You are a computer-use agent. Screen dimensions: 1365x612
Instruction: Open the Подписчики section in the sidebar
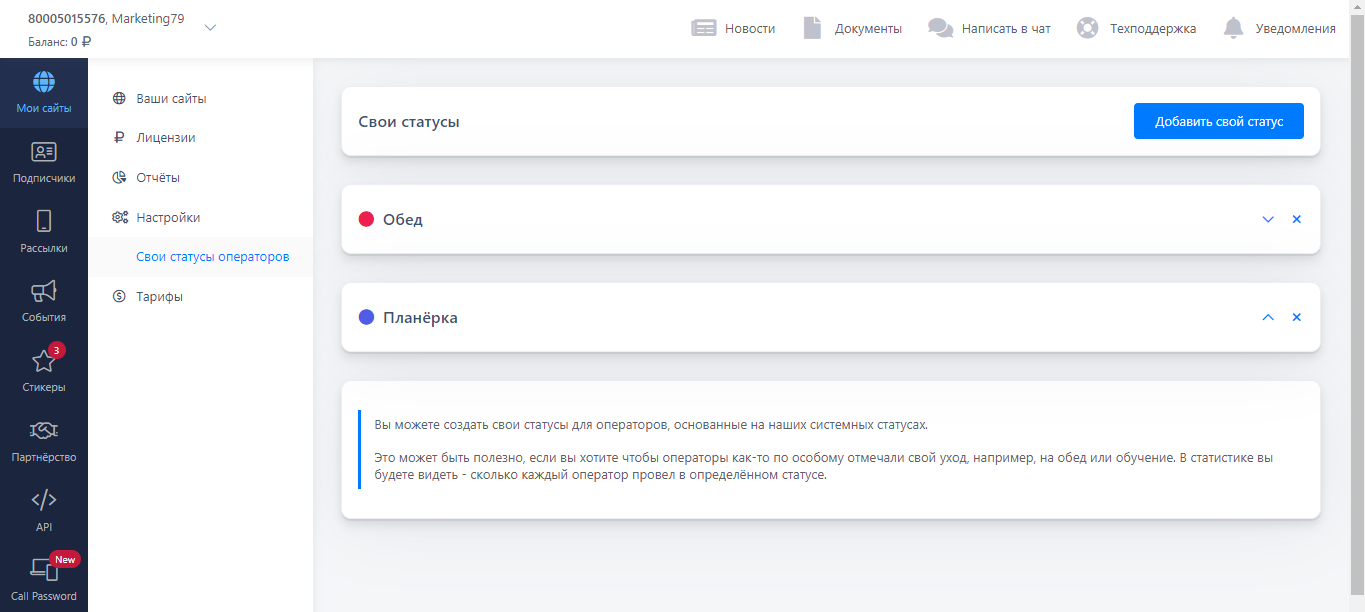(44, 162)
